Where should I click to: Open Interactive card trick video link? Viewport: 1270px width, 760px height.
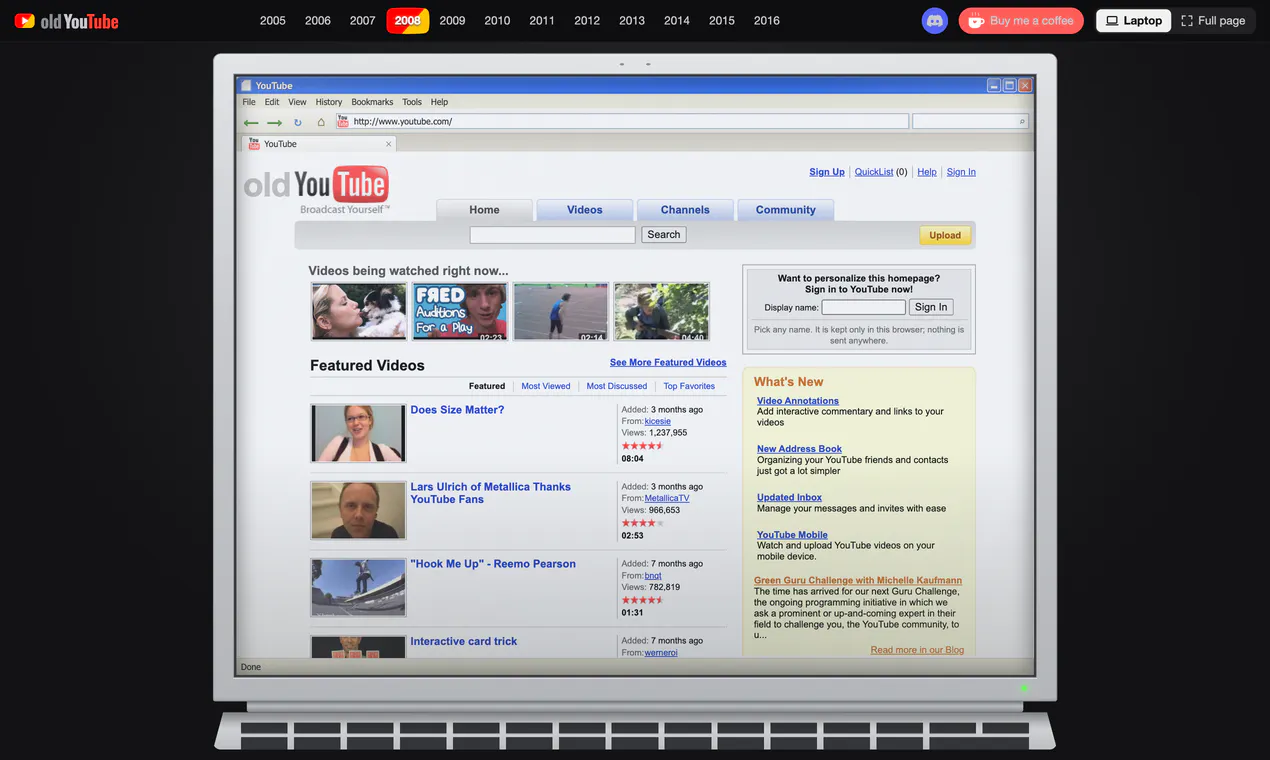coord(464,642)
